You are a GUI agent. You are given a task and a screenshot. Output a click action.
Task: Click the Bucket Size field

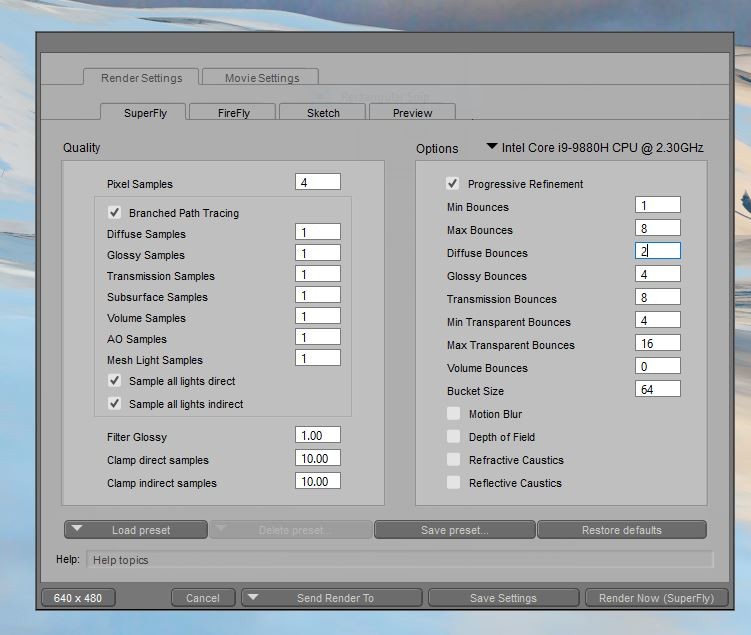658,389
